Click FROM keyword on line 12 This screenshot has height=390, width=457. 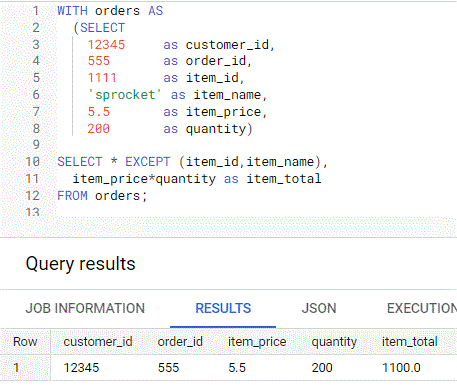[72, 196]
